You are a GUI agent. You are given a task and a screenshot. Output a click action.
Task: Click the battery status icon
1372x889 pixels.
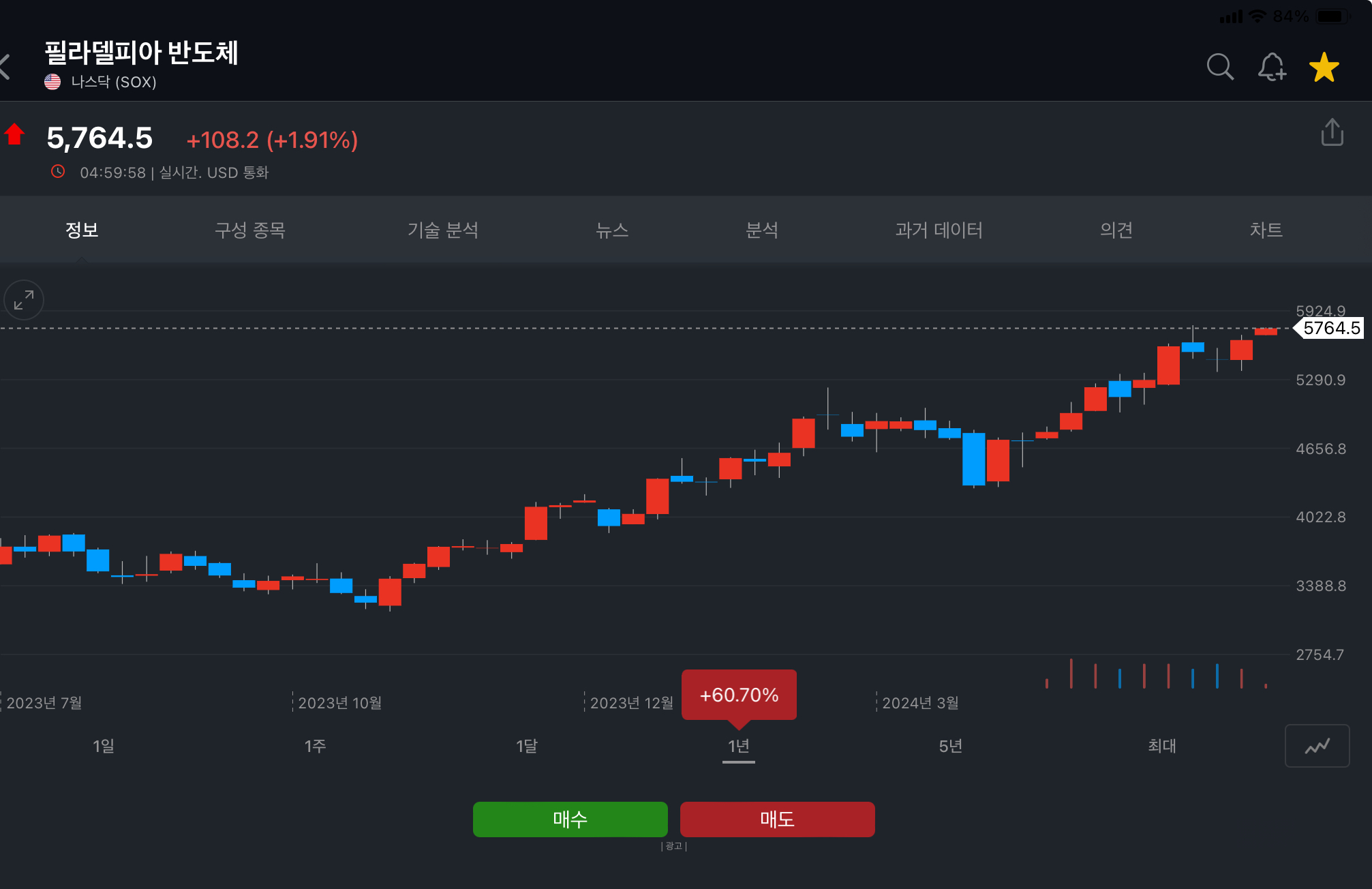tap(1334, 16)
